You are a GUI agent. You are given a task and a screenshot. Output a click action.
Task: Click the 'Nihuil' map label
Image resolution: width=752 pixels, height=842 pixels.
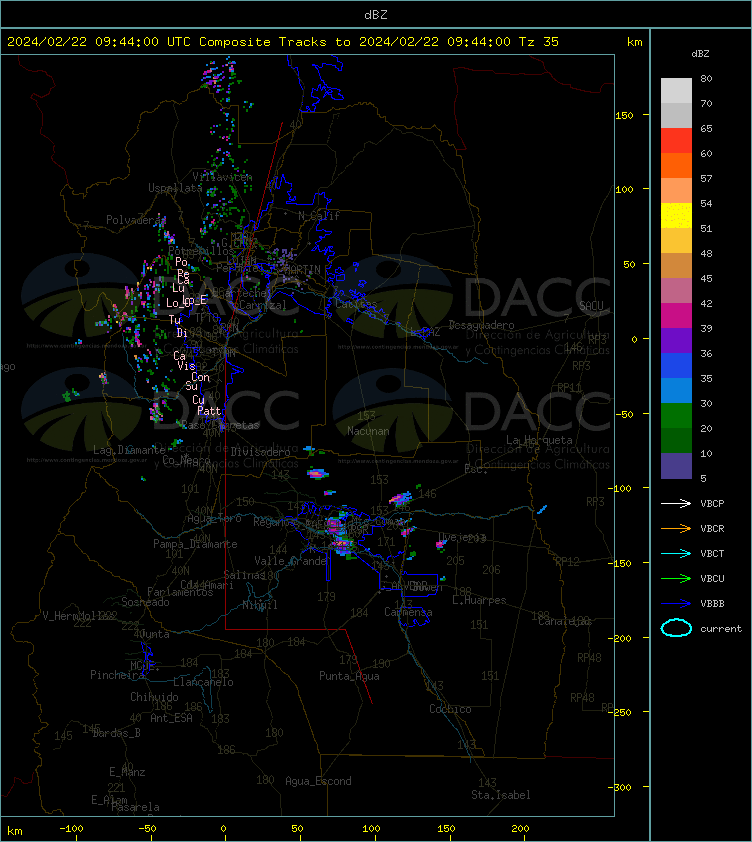click(260, 605)
